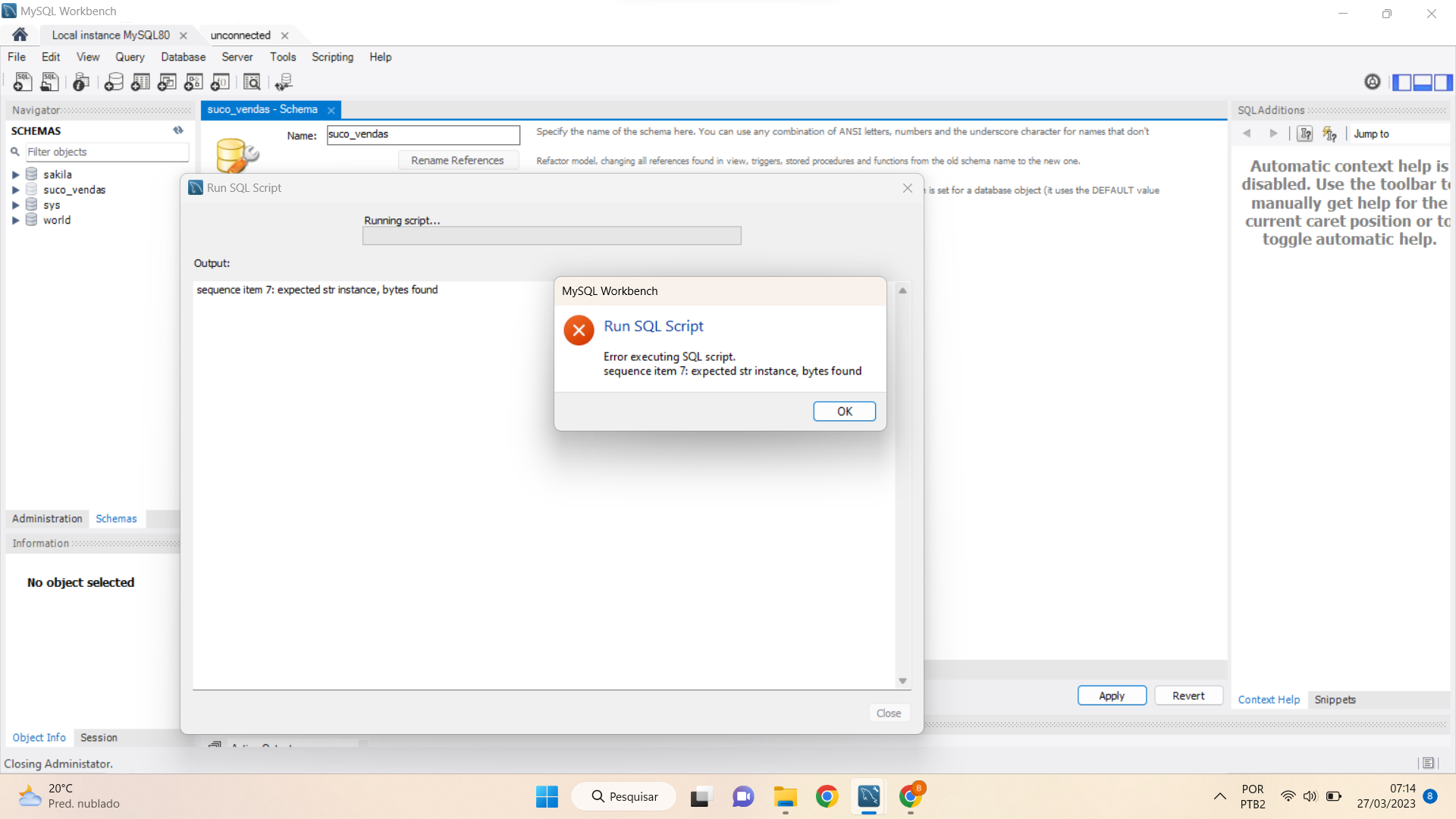Click the Running script progress bar
The image size is (1456, 819).
pos(551,236)
